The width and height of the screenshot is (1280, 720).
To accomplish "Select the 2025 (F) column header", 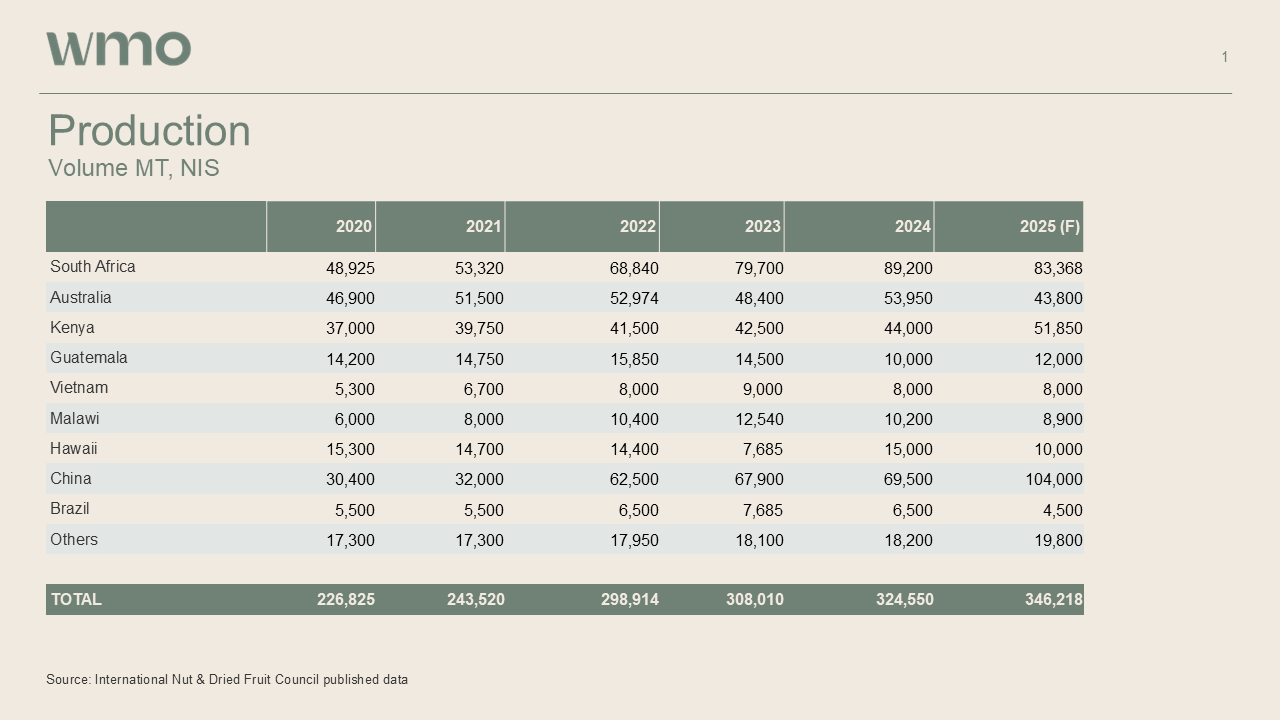I will [1049, 227].
